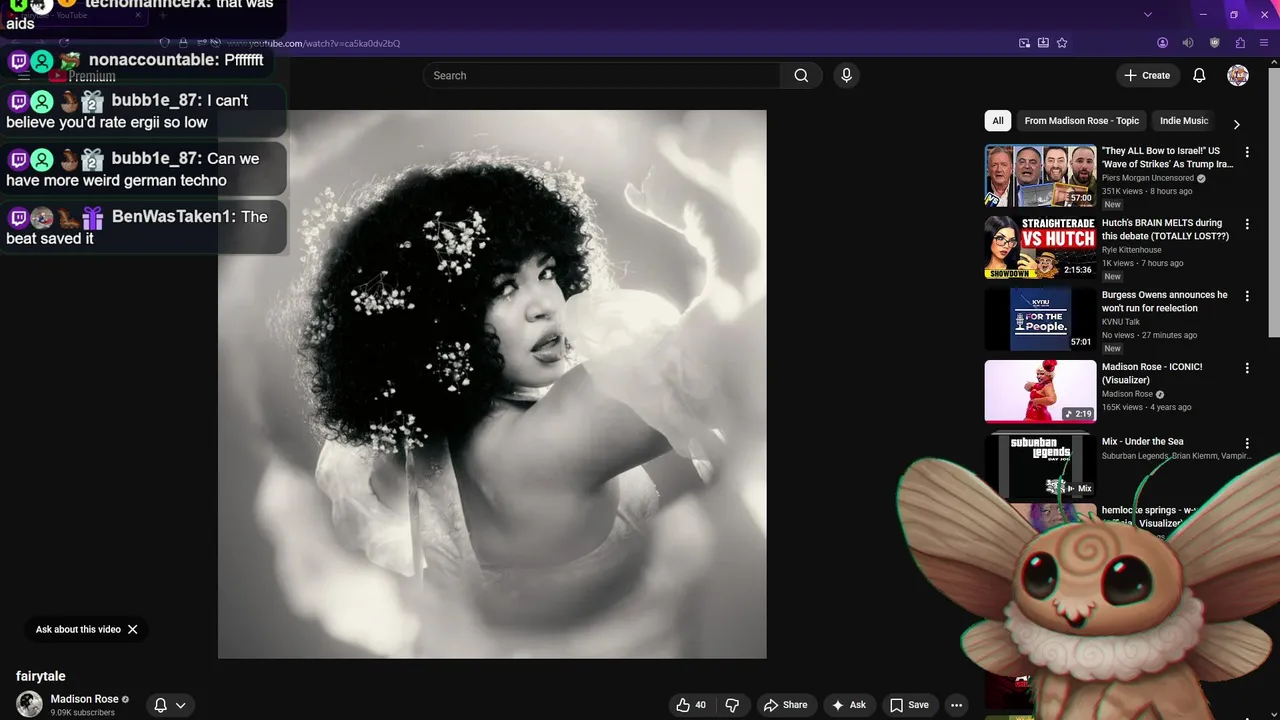Image resolution: width=1280 pixels, height=720 pixels.
Task: Open the Madison Rose ICONIC visualizer thumbnail
Action: tap(1041, 391)
